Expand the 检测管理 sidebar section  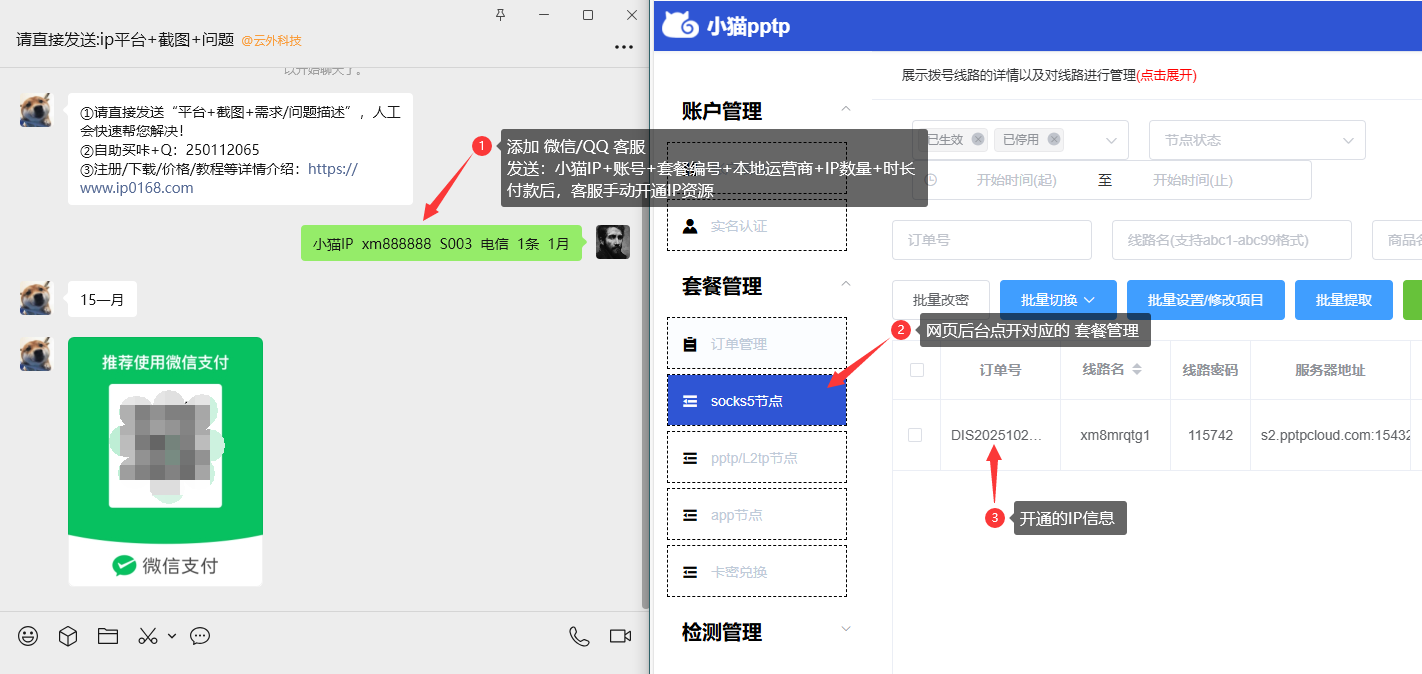pyautogui.click(x=846, y=631)
